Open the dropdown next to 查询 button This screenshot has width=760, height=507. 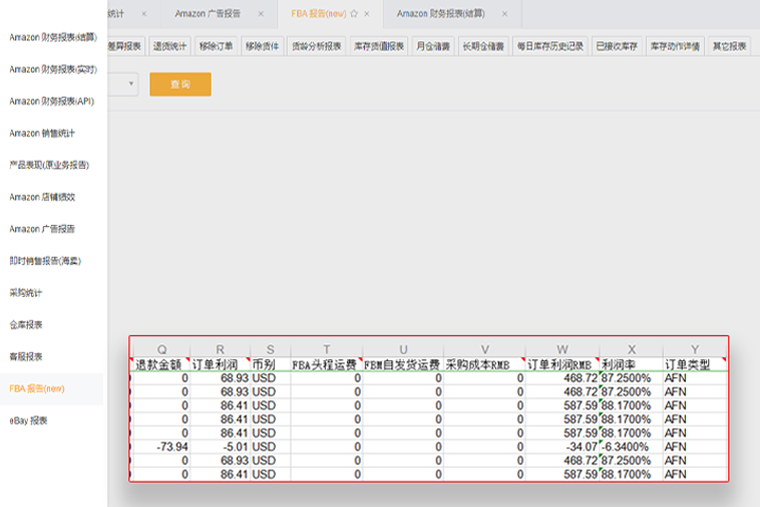click(131, 85)
